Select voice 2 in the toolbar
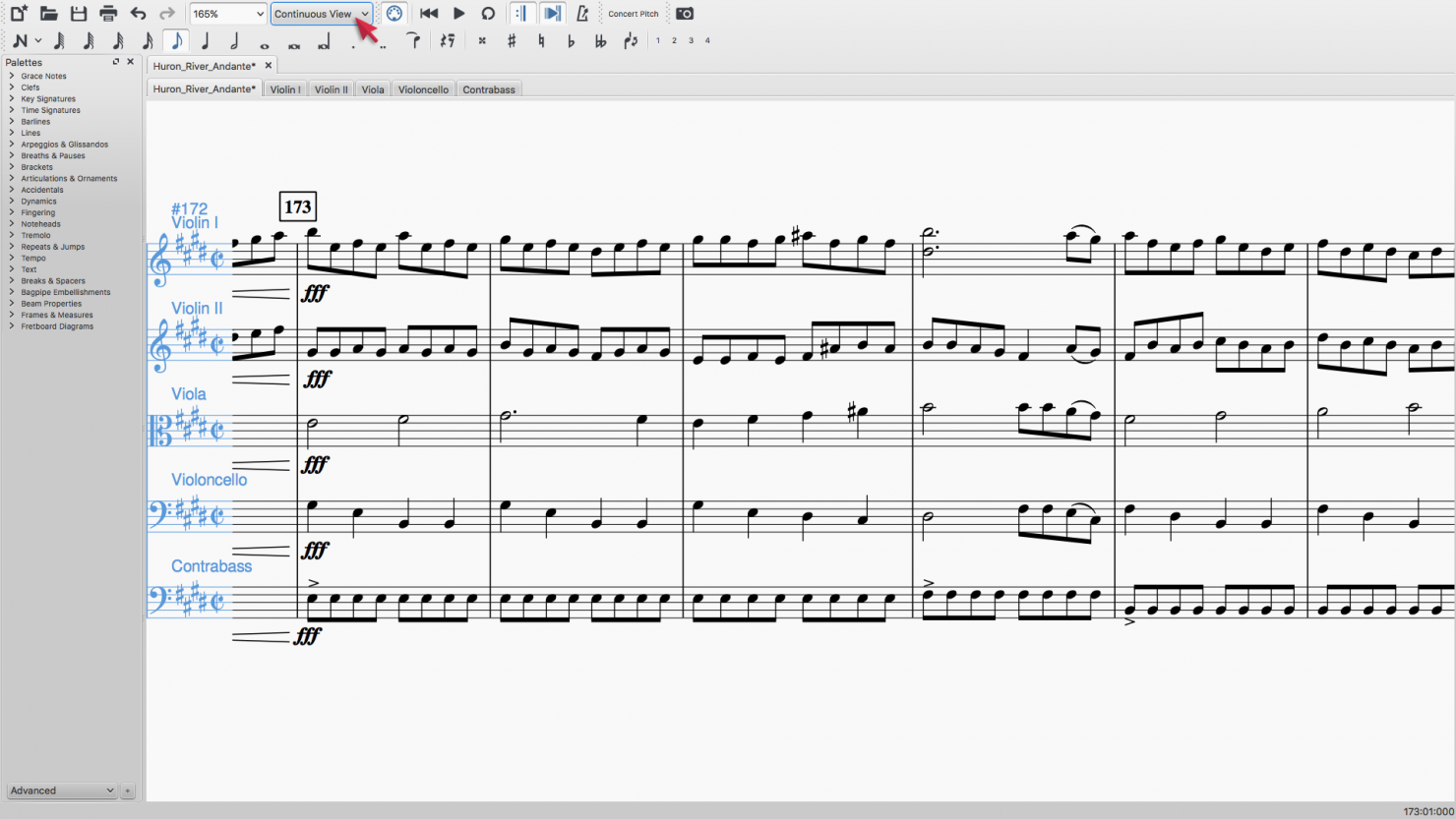The width and height of the screenshot is (1456, 819). [x=674, y=40]
